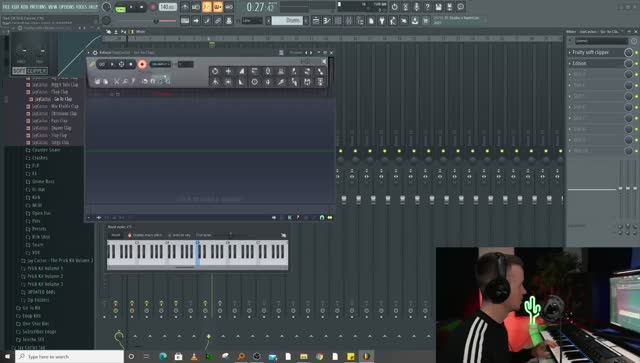Click the plus tool in Edison tool grid

pyautogui.click(x=228, y=71)
